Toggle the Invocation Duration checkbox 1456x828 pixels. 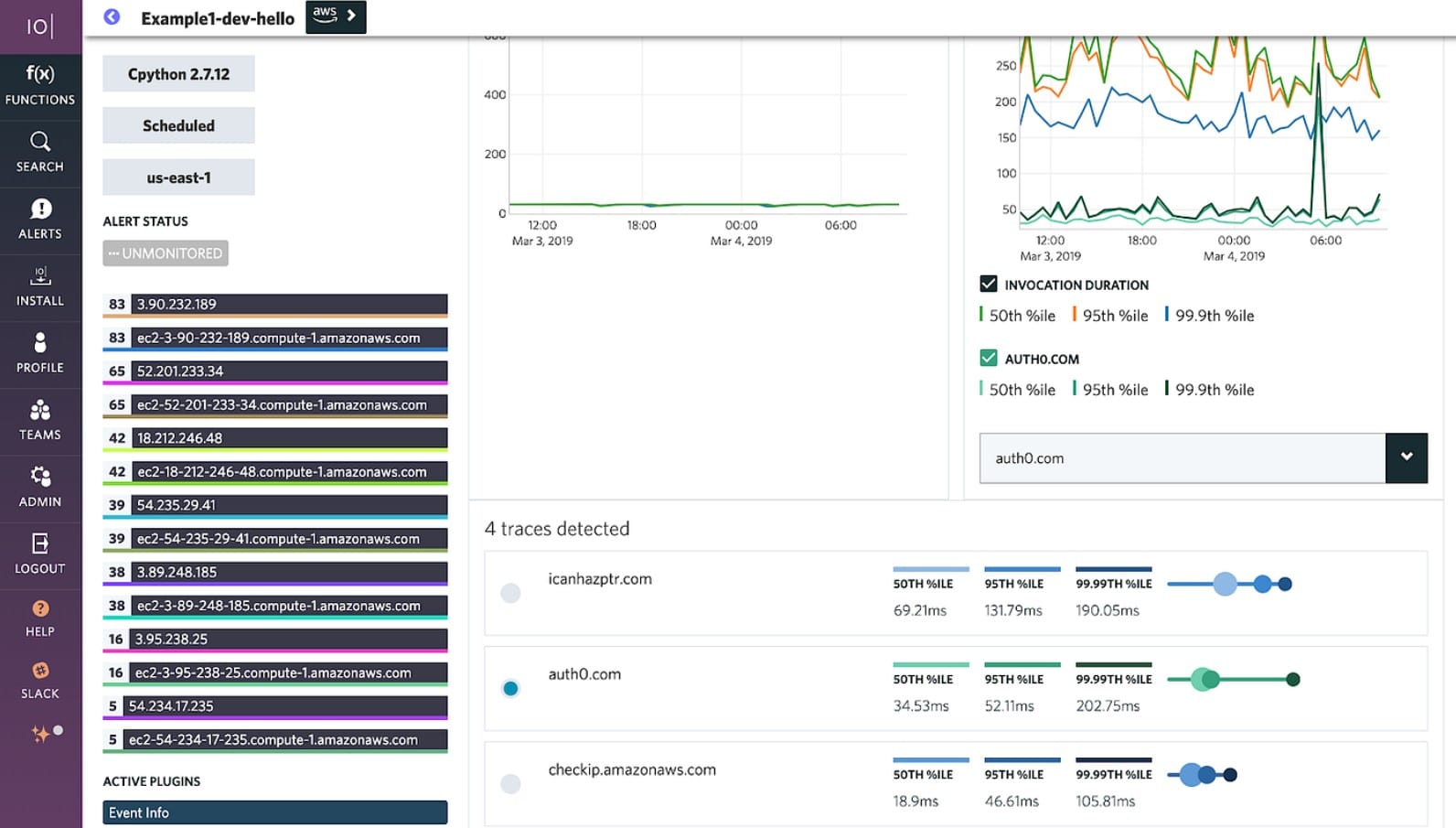click(989, 284)
